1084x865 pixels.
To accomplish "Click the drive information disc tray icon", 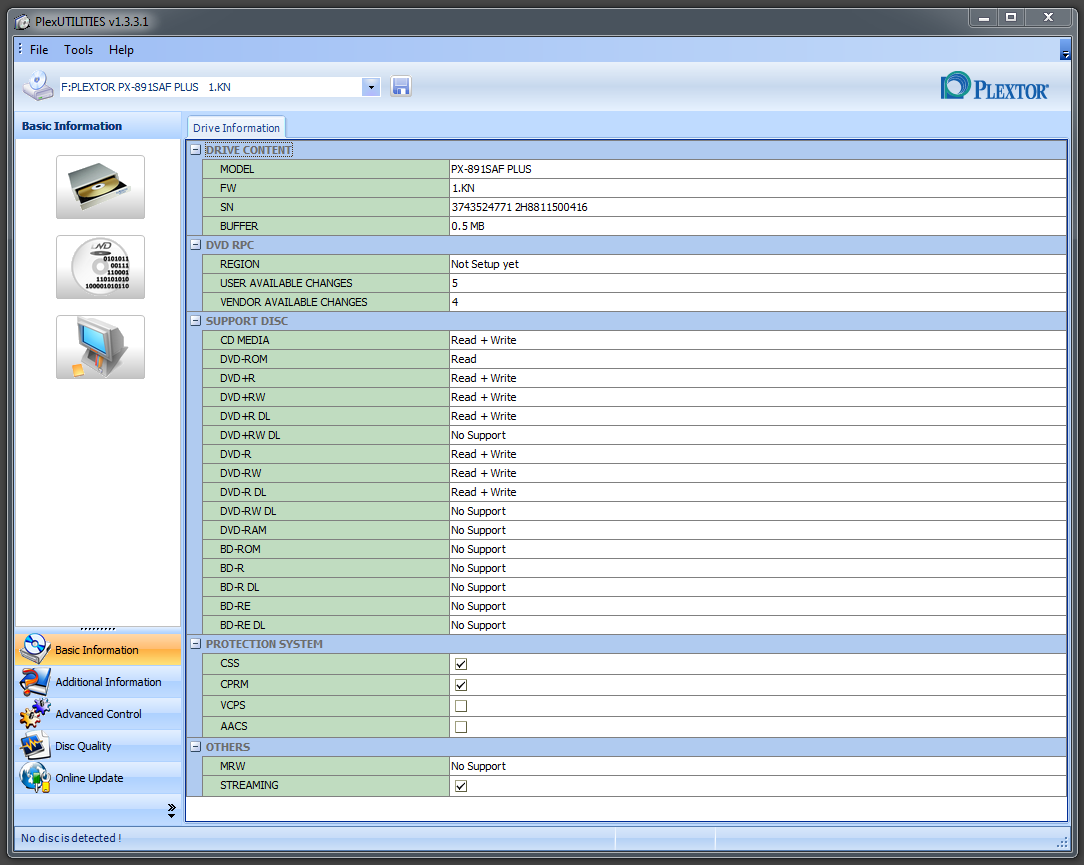I will tap(100, 187).
